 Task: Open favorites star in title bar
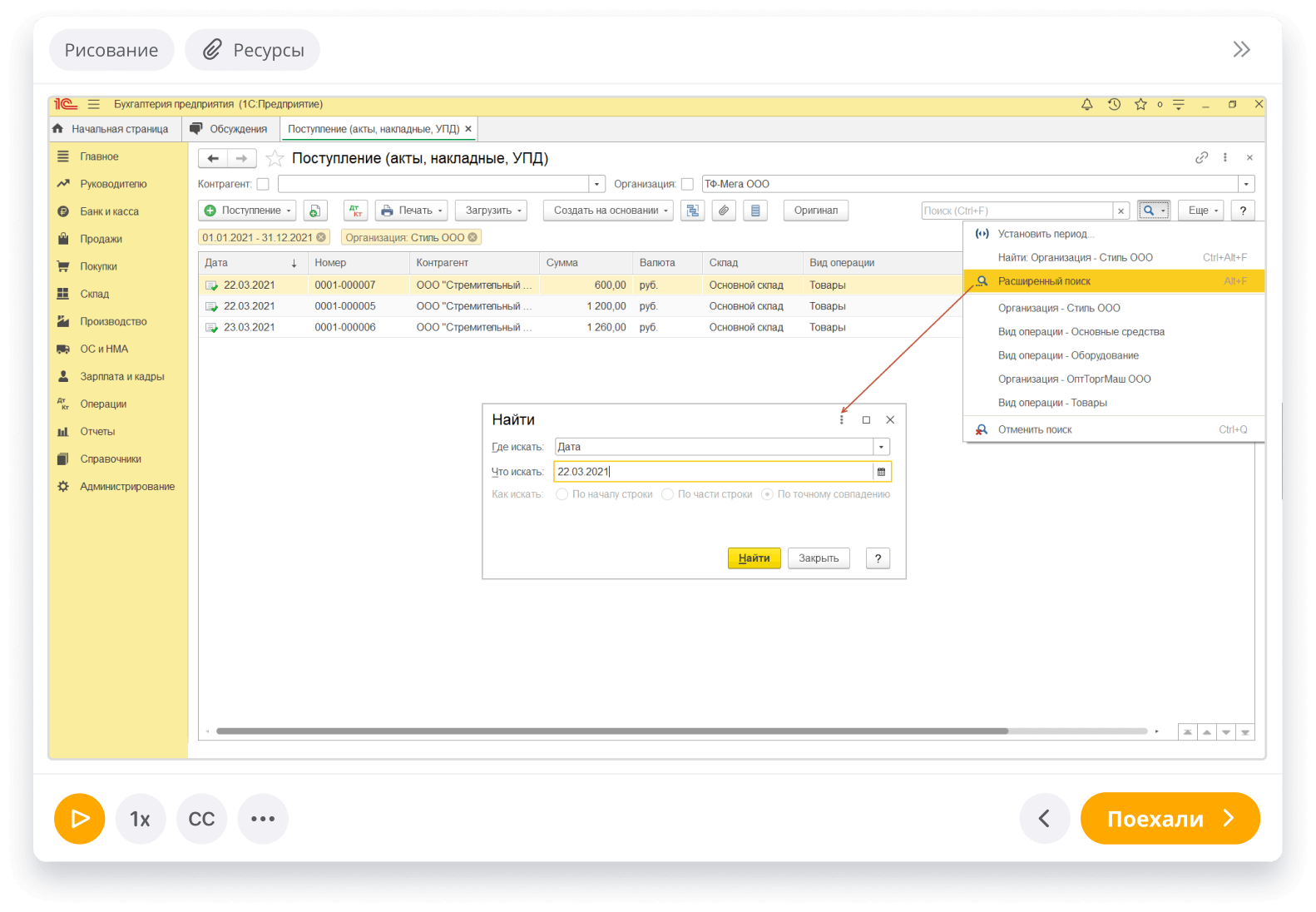[x=1140, y=104]
